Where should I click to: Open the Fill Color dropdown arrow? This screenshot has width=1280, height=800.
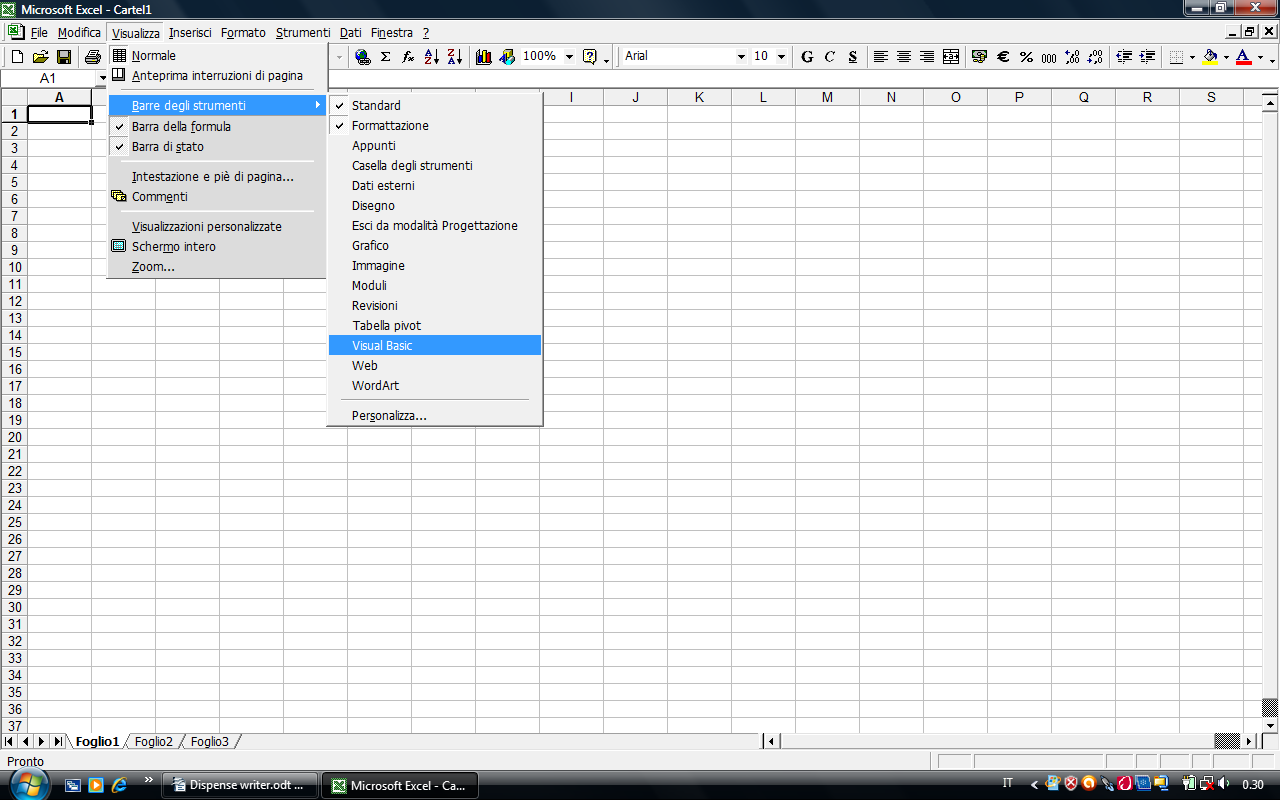click(x=1226, y=57)
